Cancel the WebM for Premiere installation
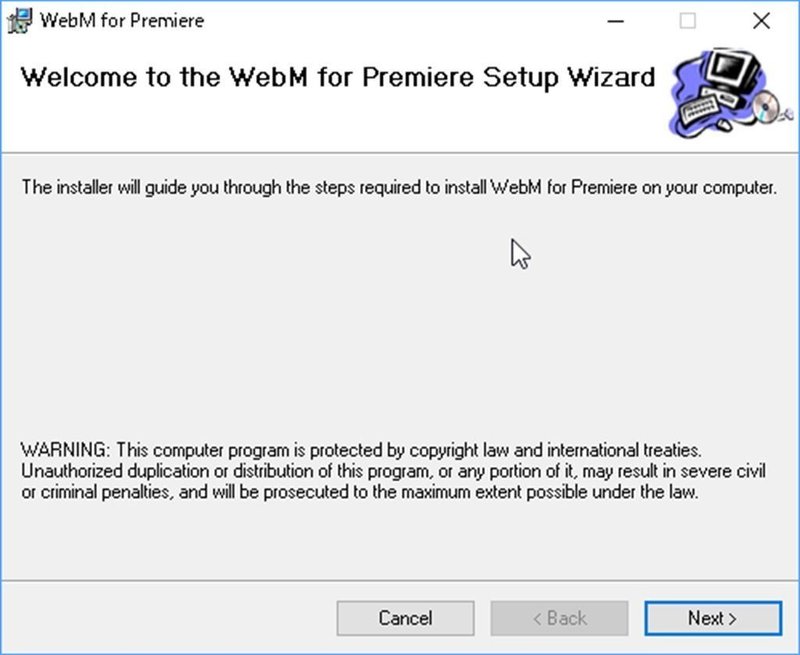The height and width of the screenshot is (655, 800). 405,618
